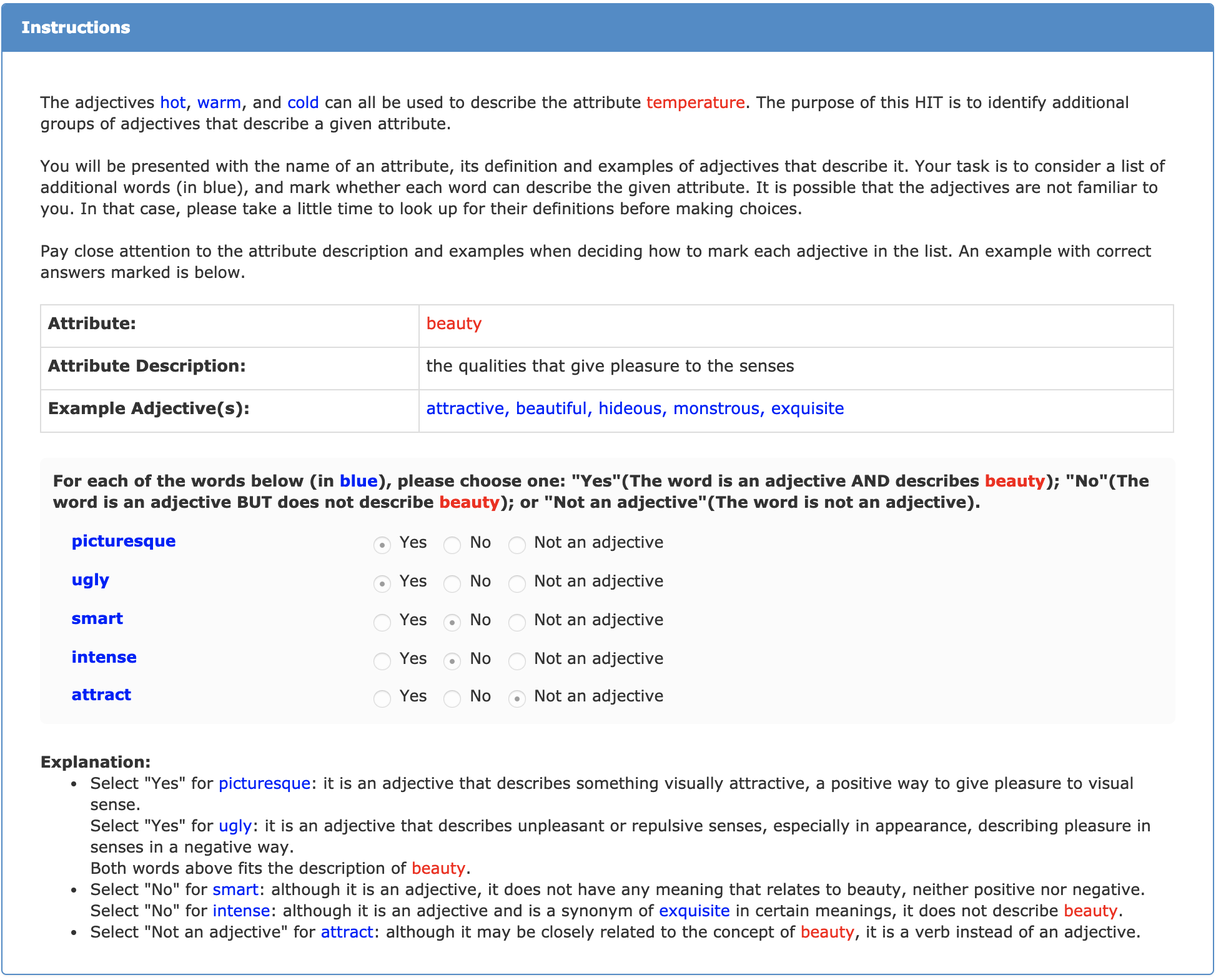Choose Not an adjective for intense
This screenshot has width=1216, height=980.
coord(517,661)
